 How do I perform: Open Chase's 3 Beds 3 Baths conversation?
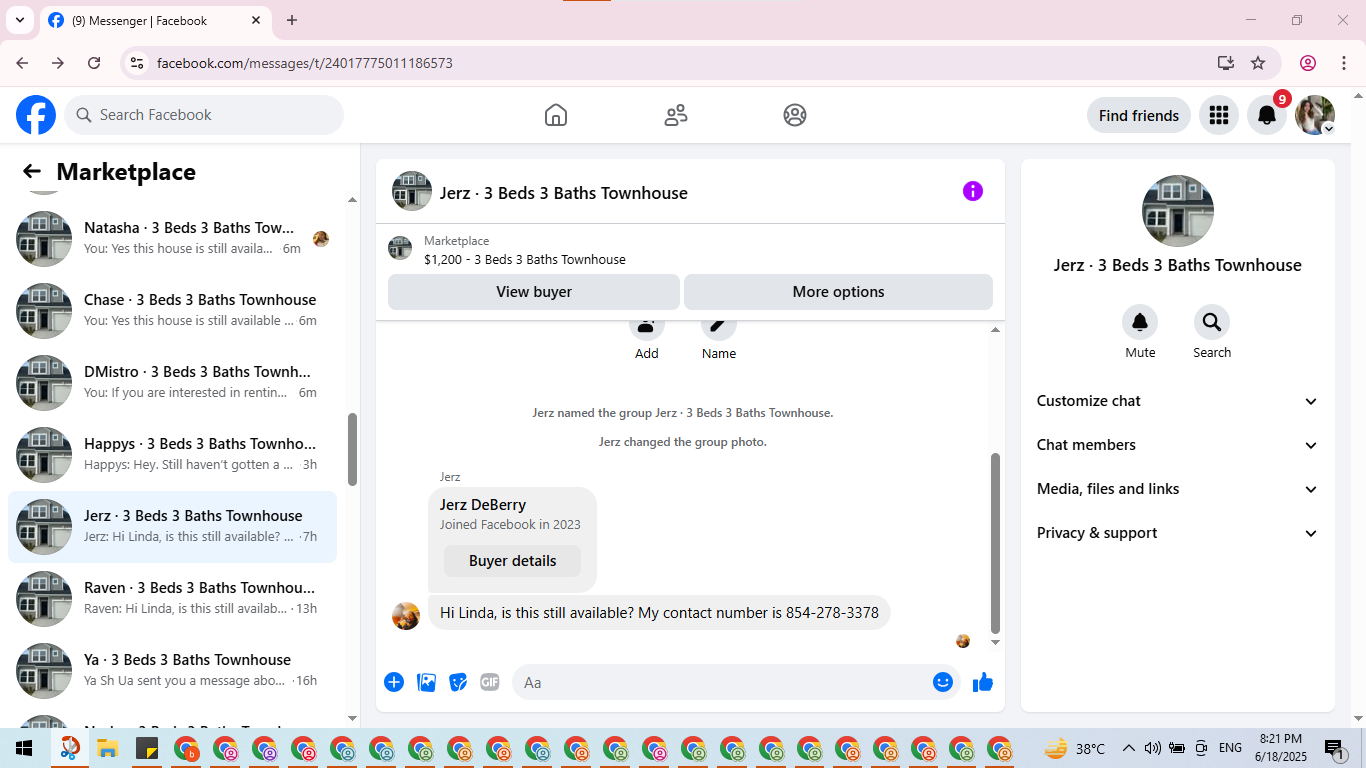172,311
